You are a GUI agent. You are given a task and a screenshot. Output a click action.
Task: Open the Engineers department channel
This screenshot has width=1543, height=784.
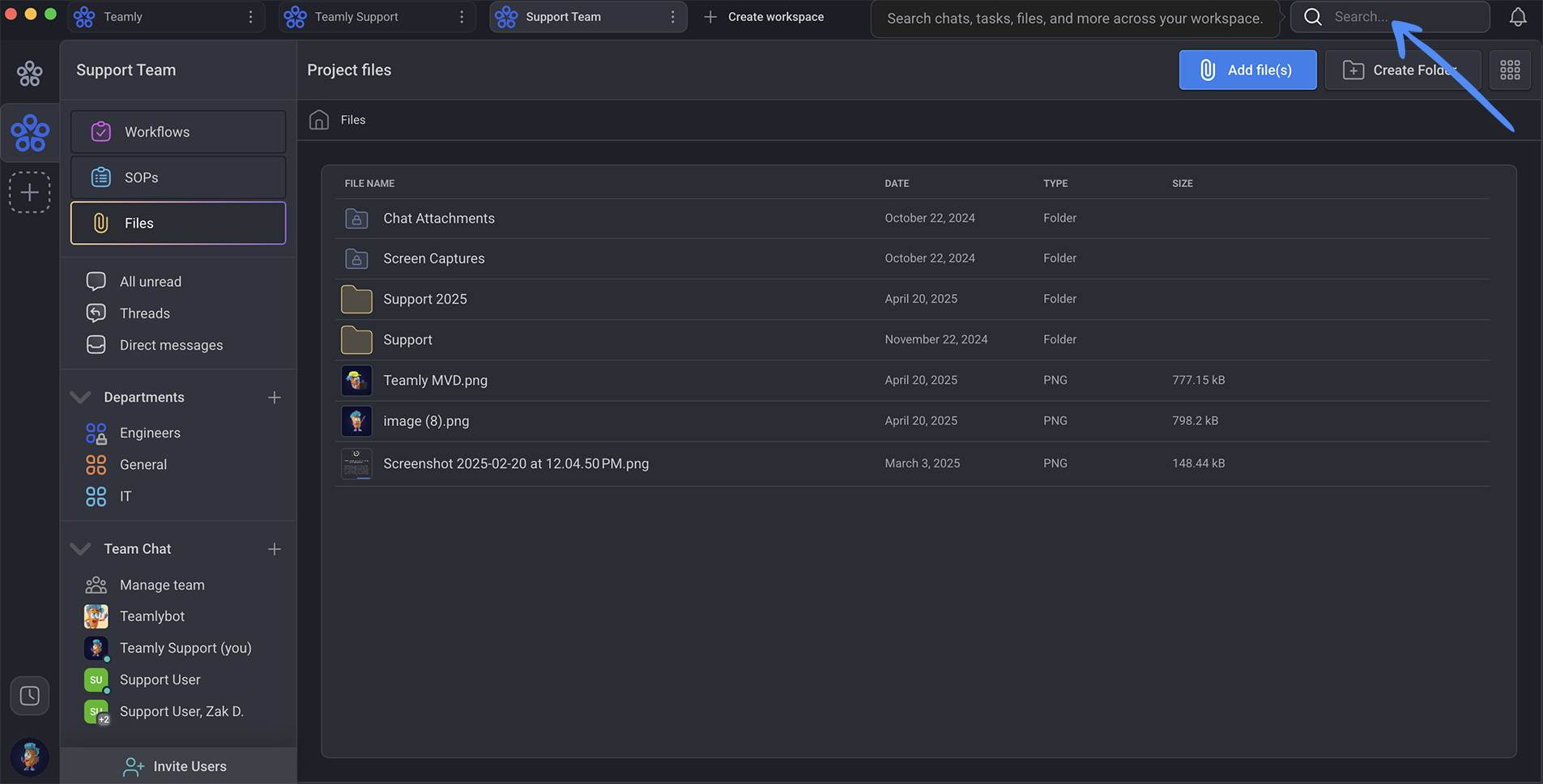tap(150, 433)
